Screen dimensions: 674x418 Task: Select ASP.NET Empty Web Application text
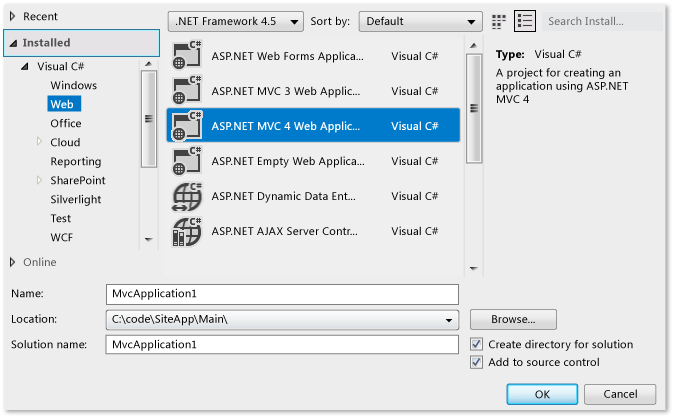[x=288, y=161]
